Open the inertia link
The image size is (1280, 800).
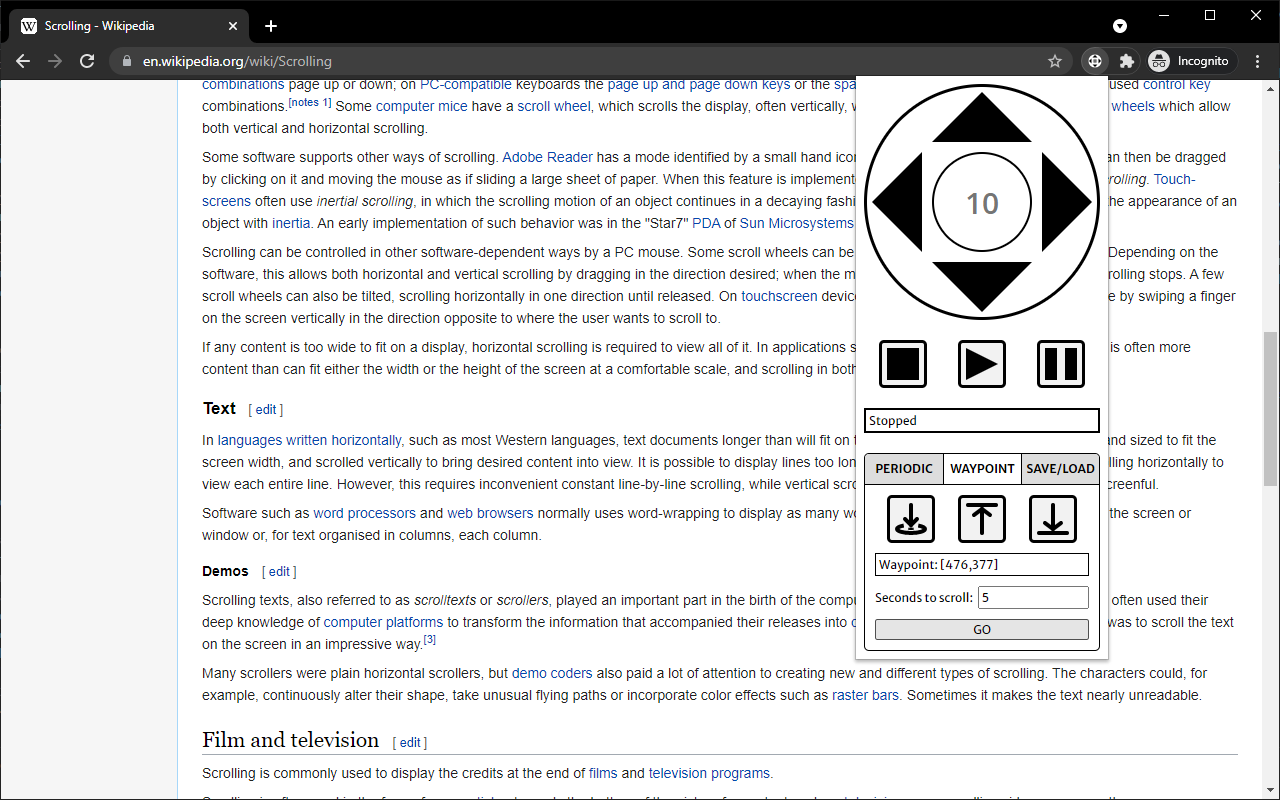[291, 223]
